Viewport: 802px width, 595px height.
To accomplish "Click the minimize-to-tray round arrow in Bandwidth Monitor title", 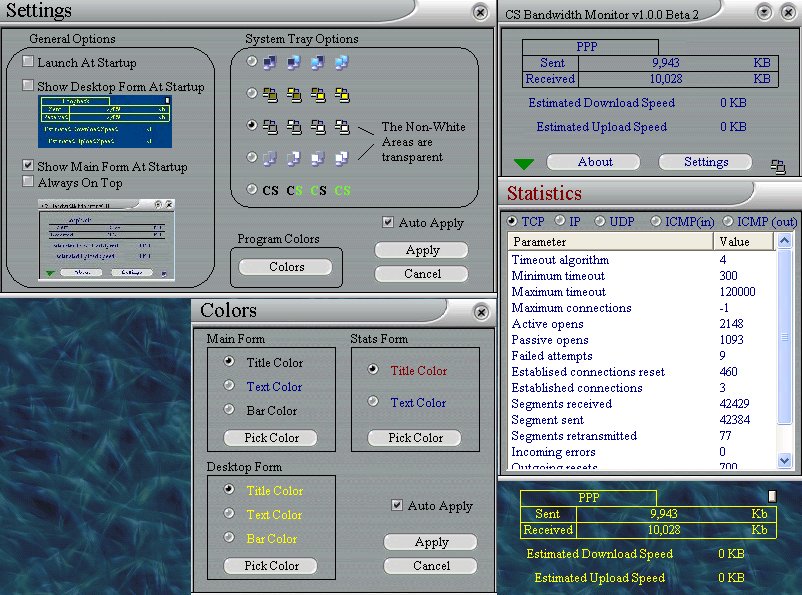I will (765, 12).
